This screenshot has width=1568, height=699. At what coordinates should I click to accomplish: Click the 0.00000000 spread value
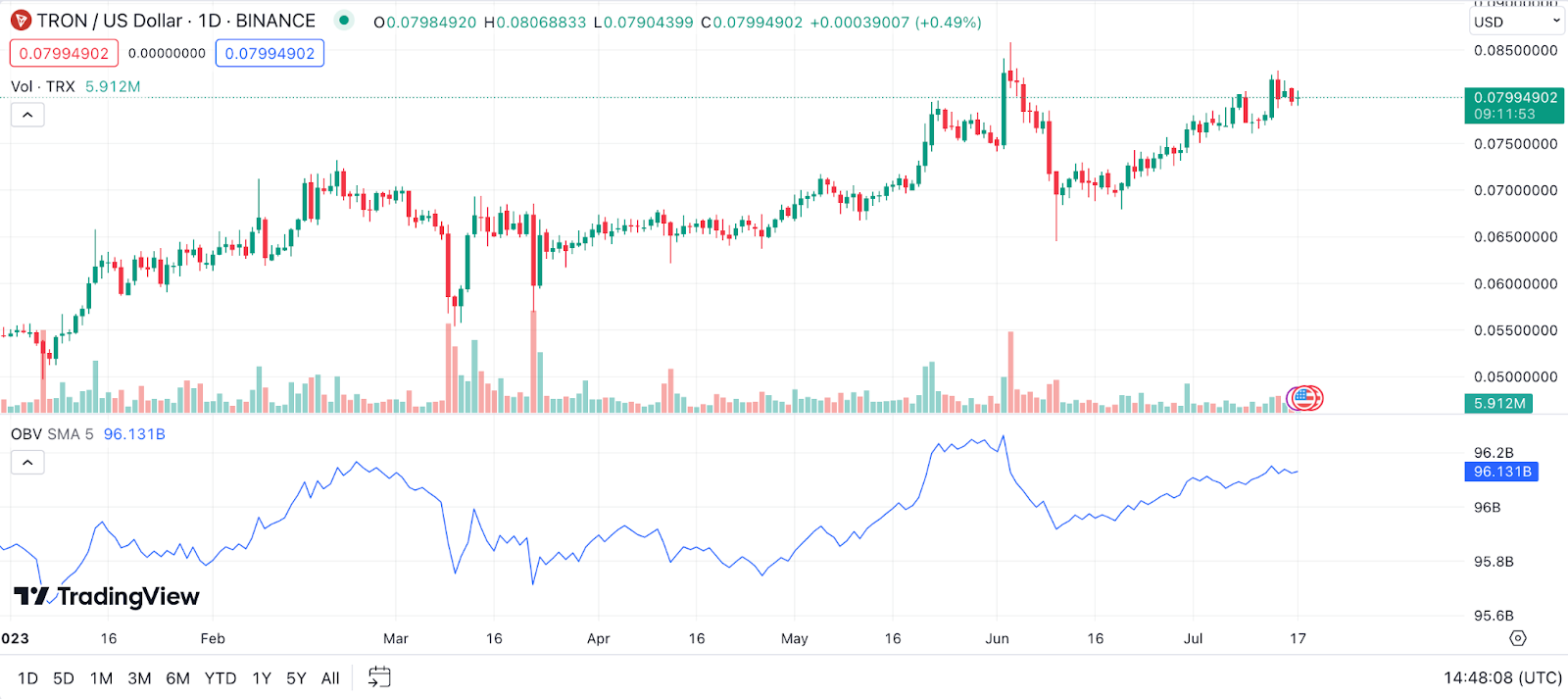(x=167, y=53)
